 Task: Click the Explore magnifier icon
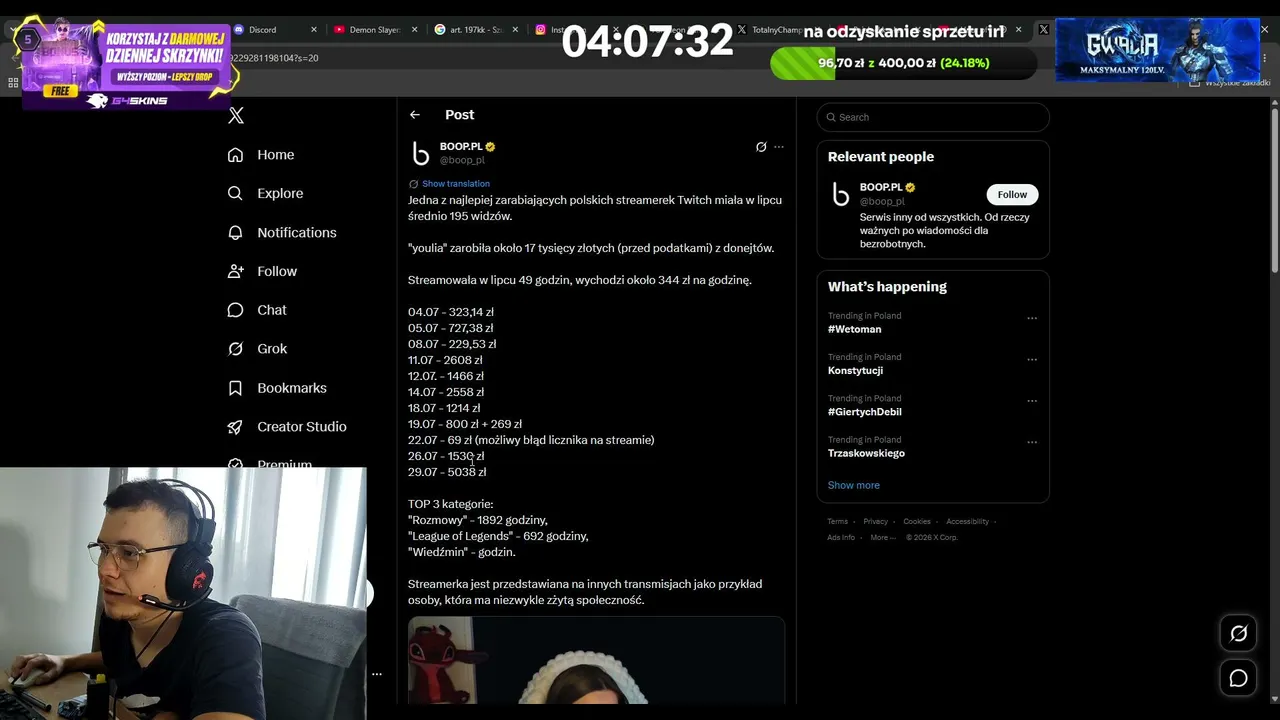point(236,194)
